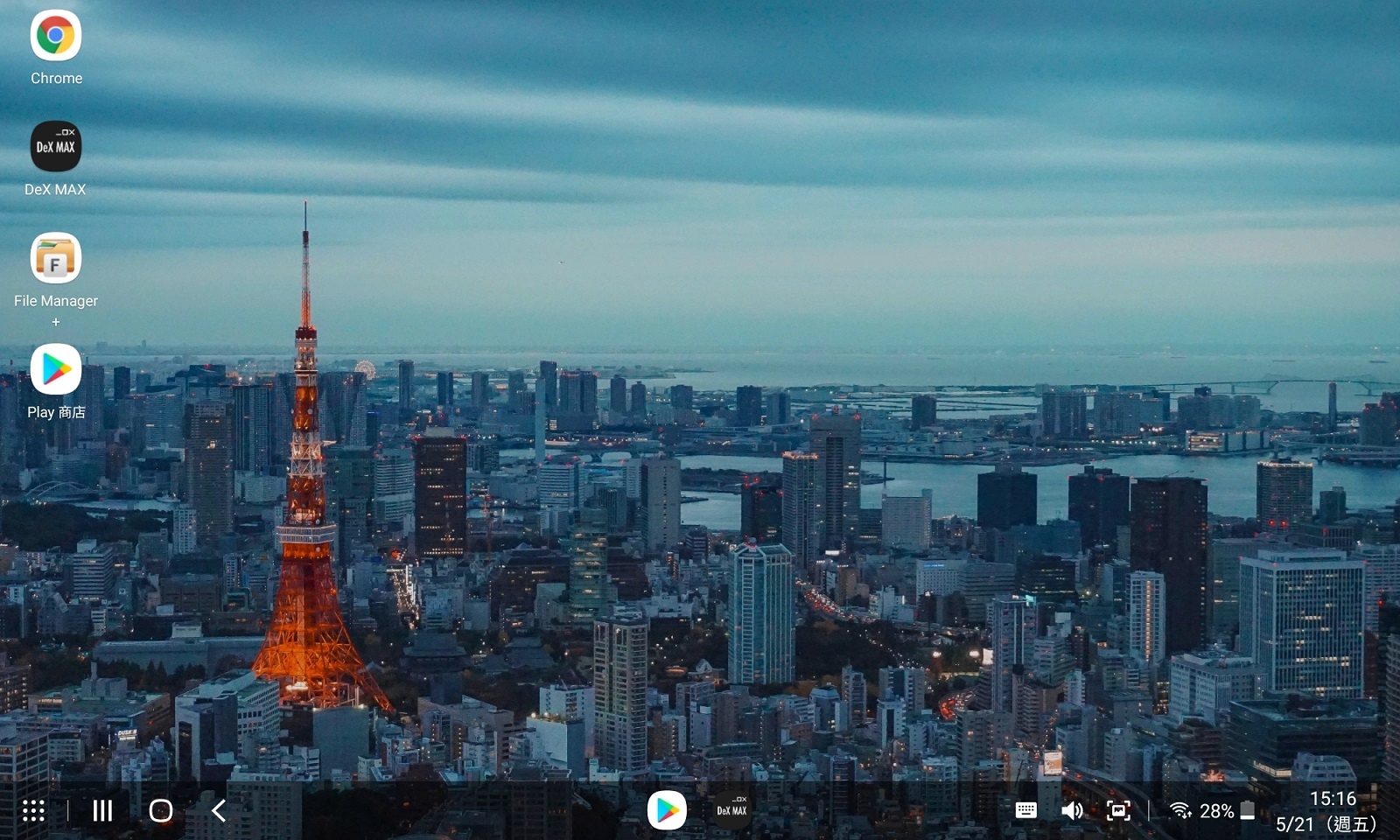
Task: Open the Play 商店 desktop shortcut
Action: pos(56,381)
